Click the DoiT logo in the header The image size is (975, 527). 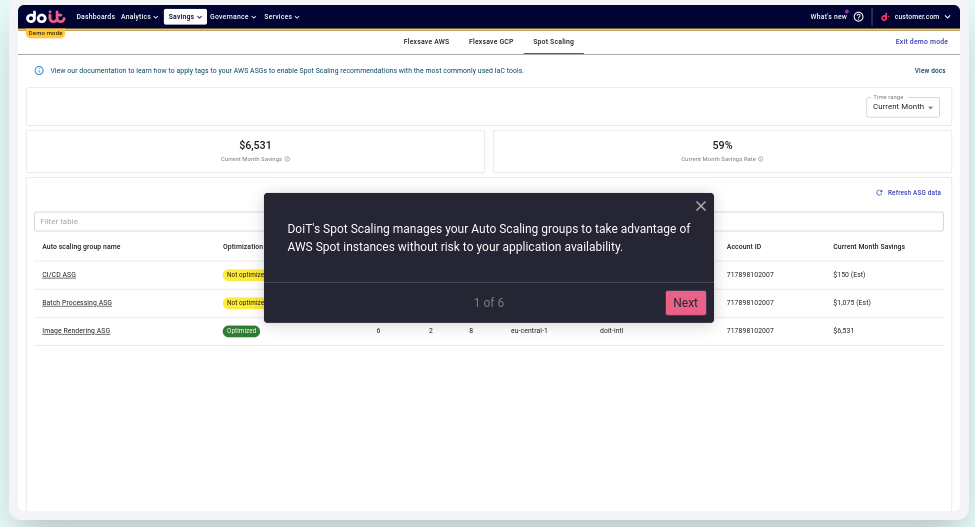tap(45, 17)
